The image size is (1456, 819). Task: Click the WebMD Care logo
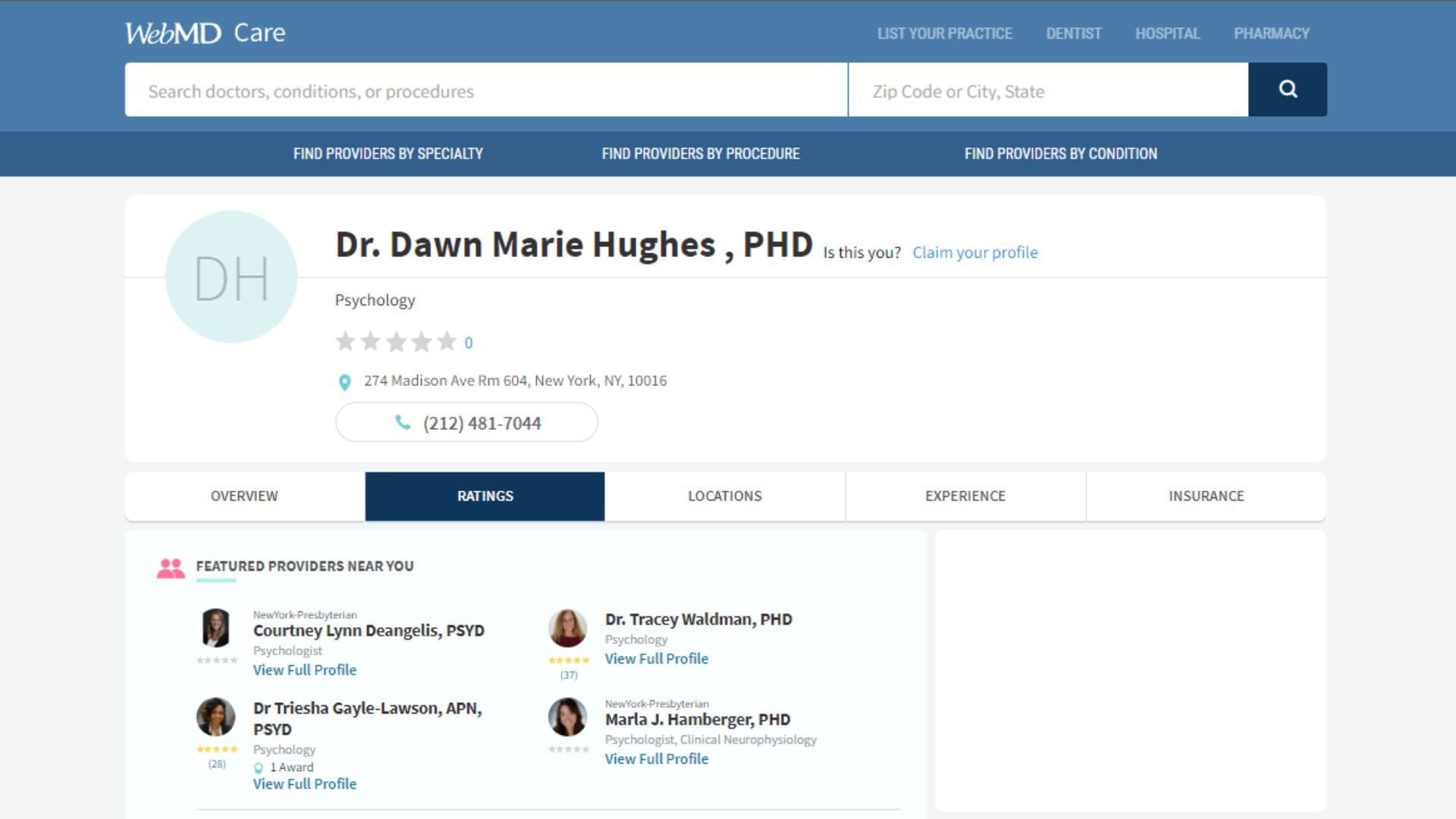click(x=205, y=32)
